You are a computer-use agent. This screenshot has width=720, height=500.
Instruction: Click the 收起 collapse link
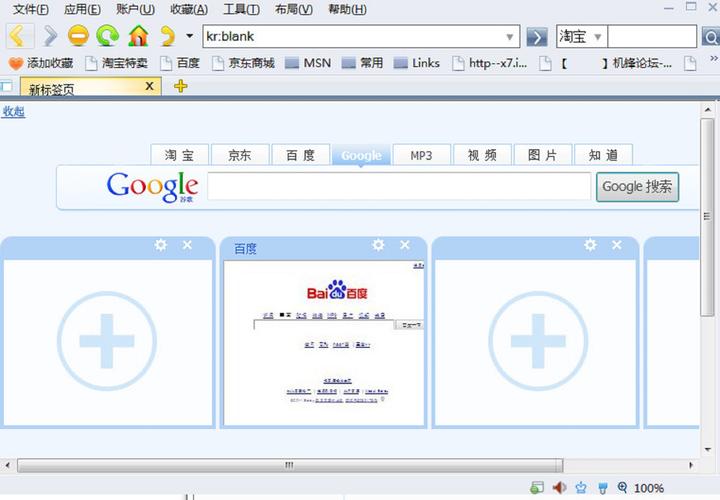pyautogui.click(x=13, y=112)
